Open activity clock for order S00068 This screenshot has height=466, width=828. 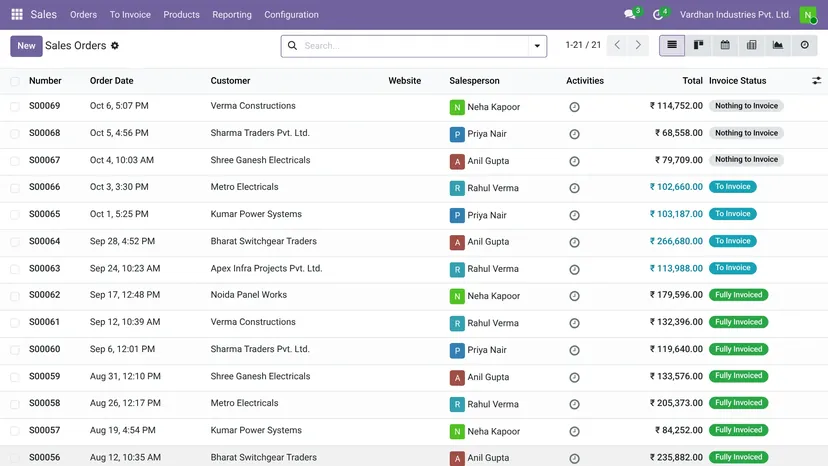(575, 134)
